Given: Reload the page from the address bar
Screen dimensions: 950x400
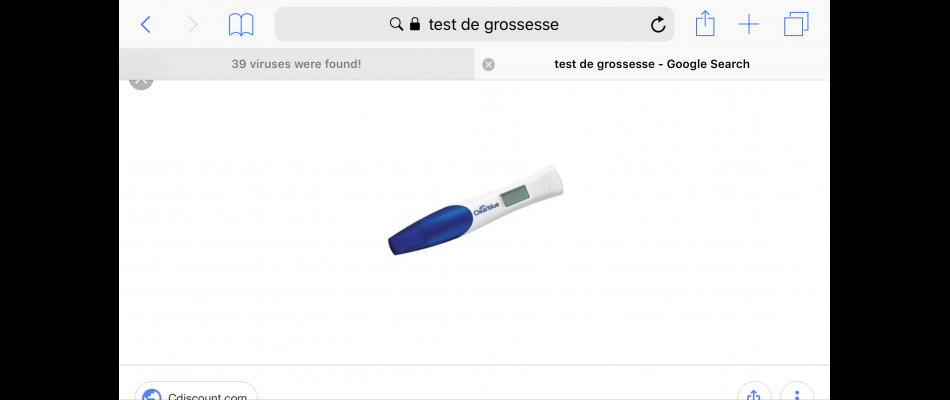Looking at the screenshot, I should pos(658,24).
